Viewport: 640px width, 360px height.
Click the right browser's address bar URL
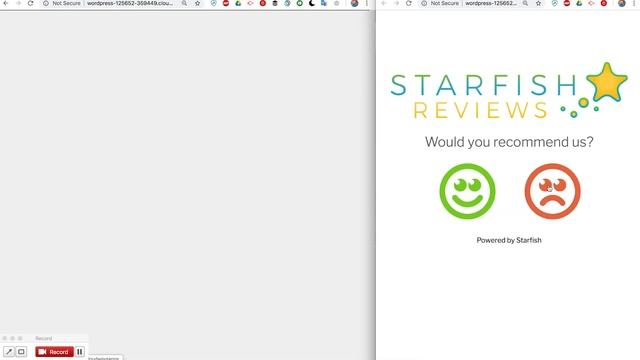click(491, 3)
